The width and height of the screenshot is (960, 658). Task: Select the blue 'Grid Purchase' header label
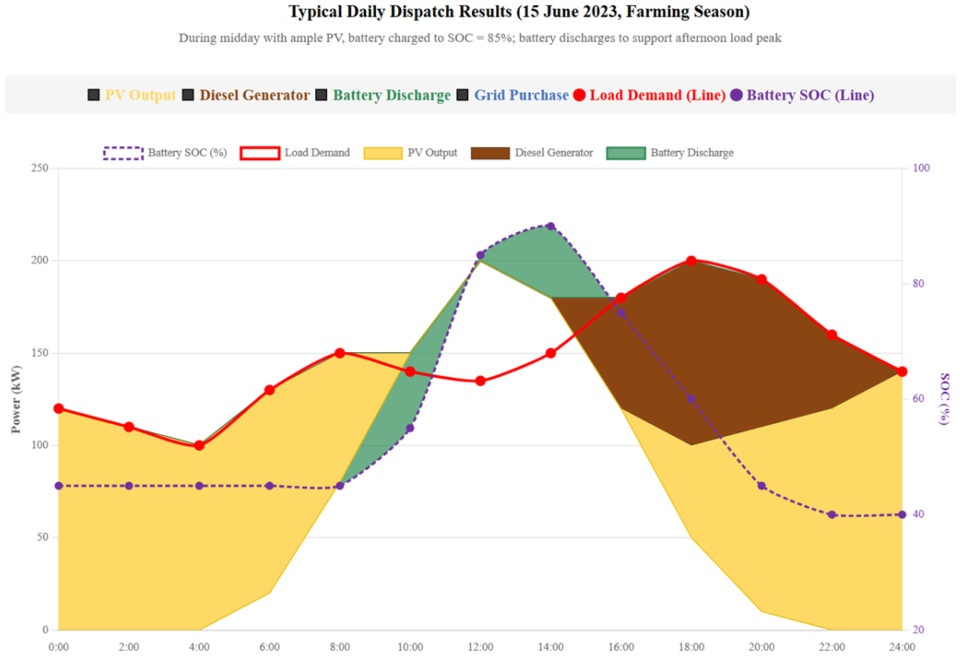522,95
